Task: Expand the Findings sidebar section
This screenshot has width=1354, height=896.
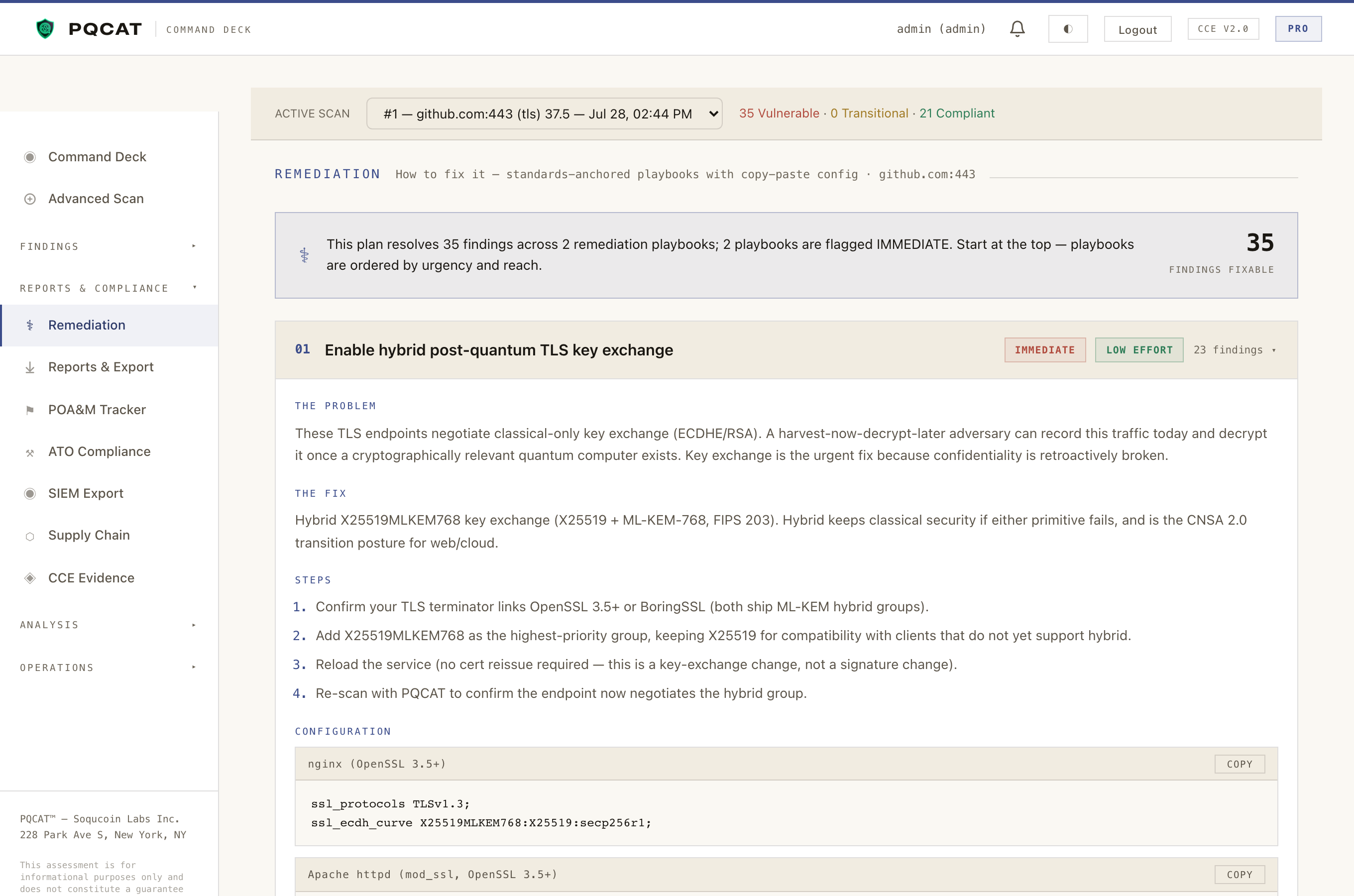Action: (109, 246)
